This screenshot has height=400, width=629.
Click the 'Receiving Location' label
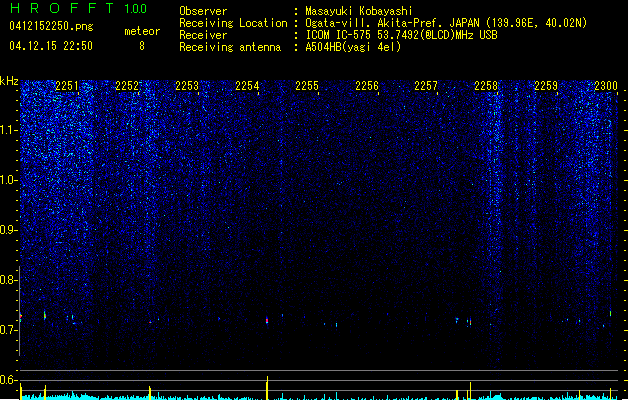coord(233,23)
